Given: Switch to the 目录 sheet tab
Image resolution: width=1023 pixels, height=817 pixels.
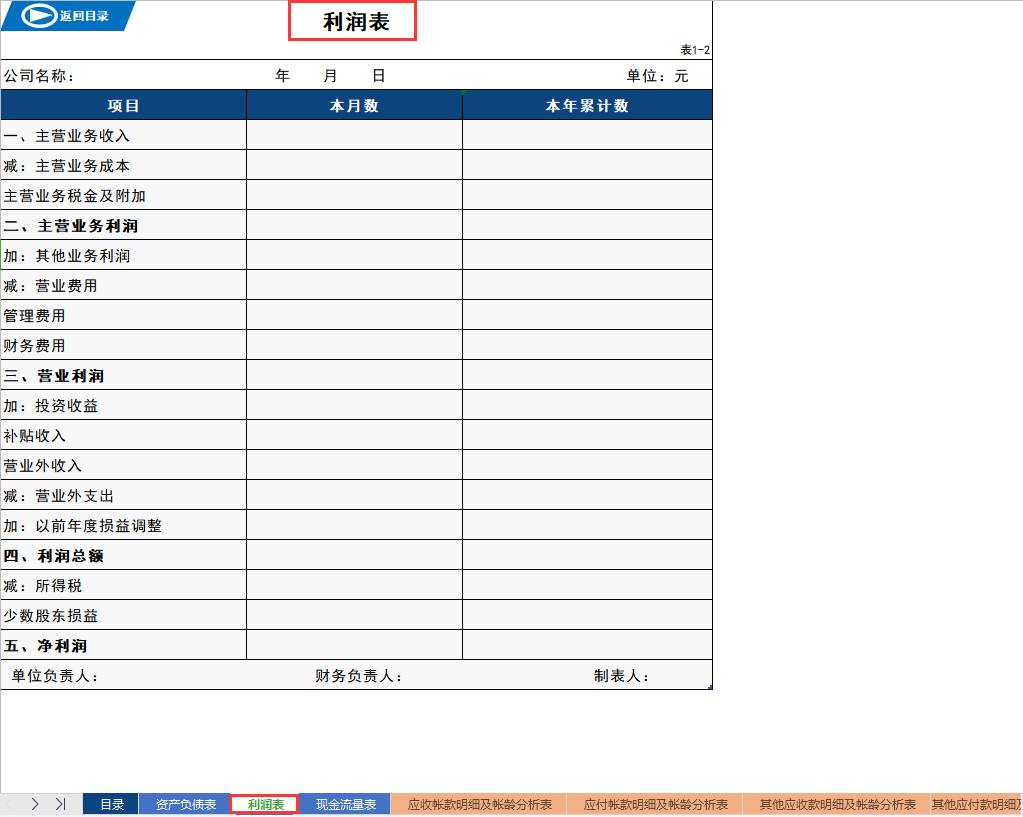Looking at the screenshot, I should (110, 803).
